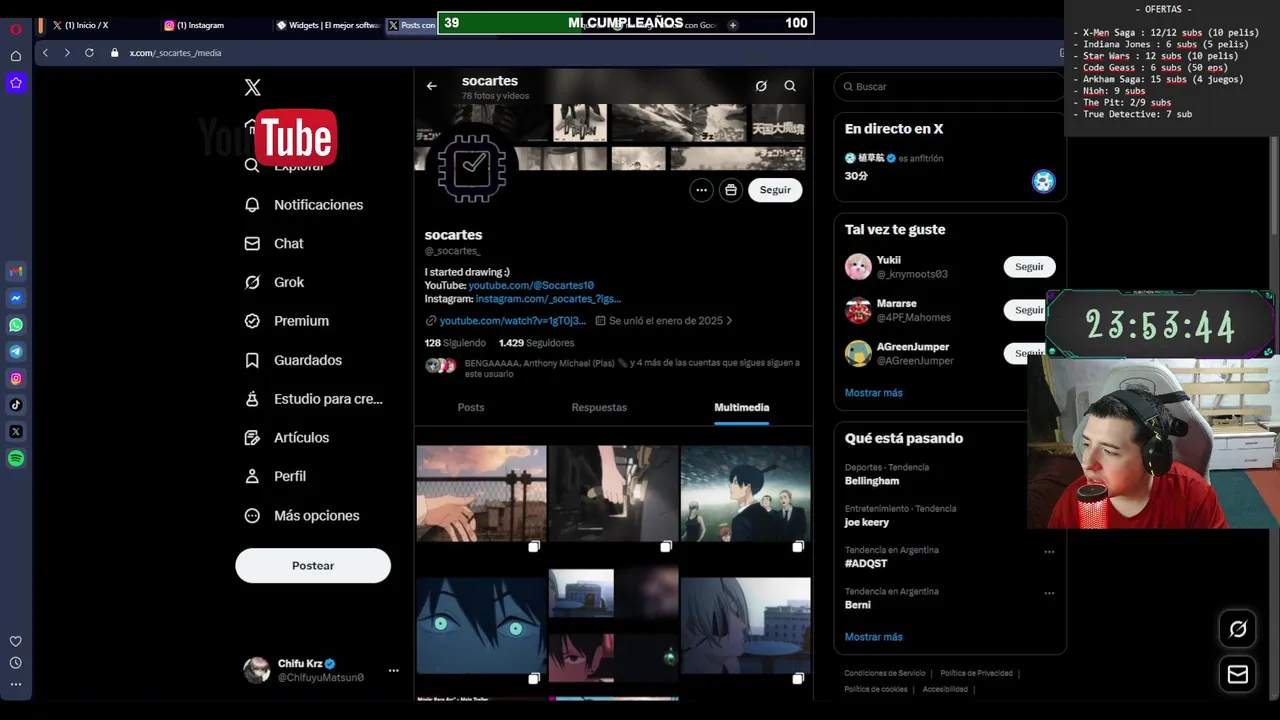This screenshot has height=720, width=1280.
Task: Click the subscribe icon next to Seguir
Action: 731,190
